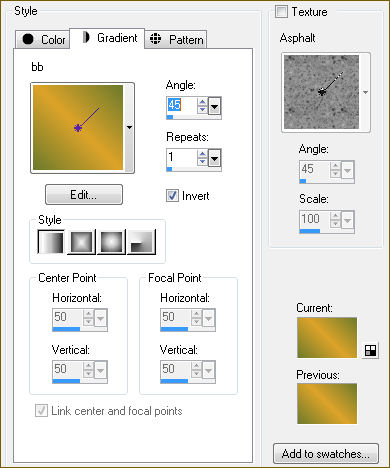Increase gradient Angle with the up arrow
This screenshot has width=390, height=468.
pyautogui.click(x=202, y=102)
